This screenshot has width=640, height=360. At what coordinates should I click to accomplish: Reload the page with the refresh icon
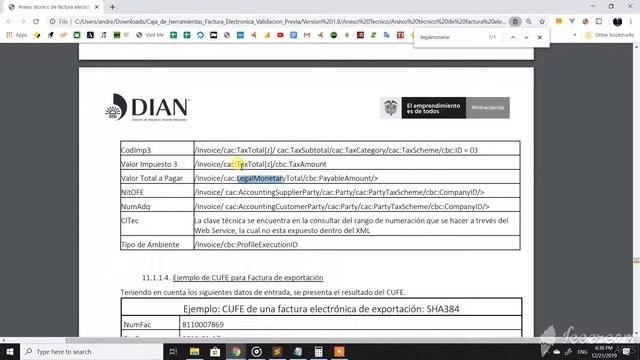pos(36,22)
